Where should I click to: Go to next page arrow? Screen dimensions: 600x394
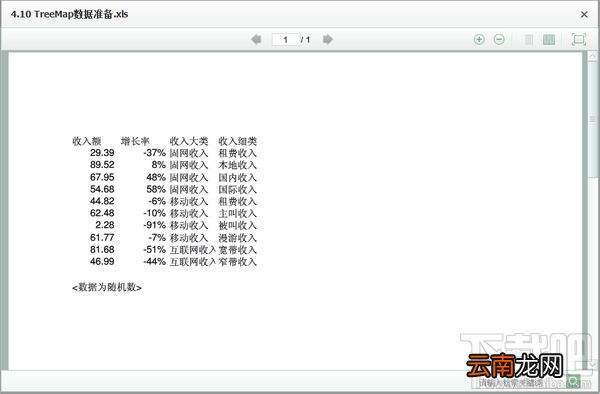click(328, 39)
